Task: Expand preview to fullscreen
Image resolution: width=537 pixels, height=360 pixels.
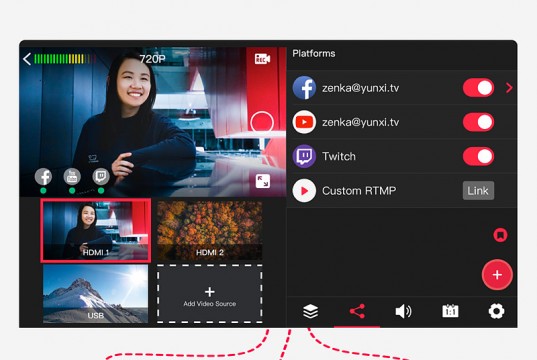Action: pyautogui.click(x=263, y=181)
